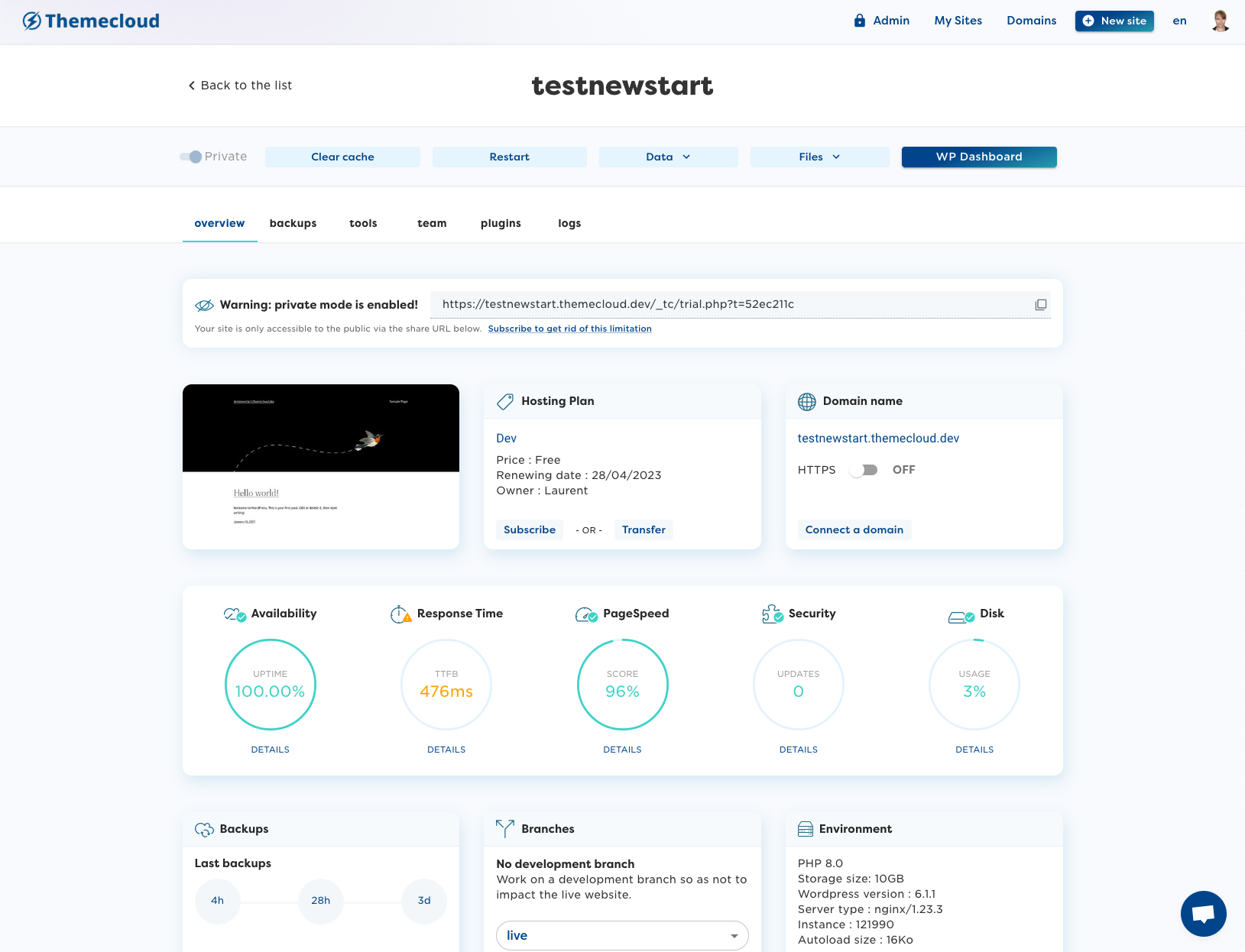Click the PageSpeed score 96% circle
1245x952 pixels.
(622, 685)
